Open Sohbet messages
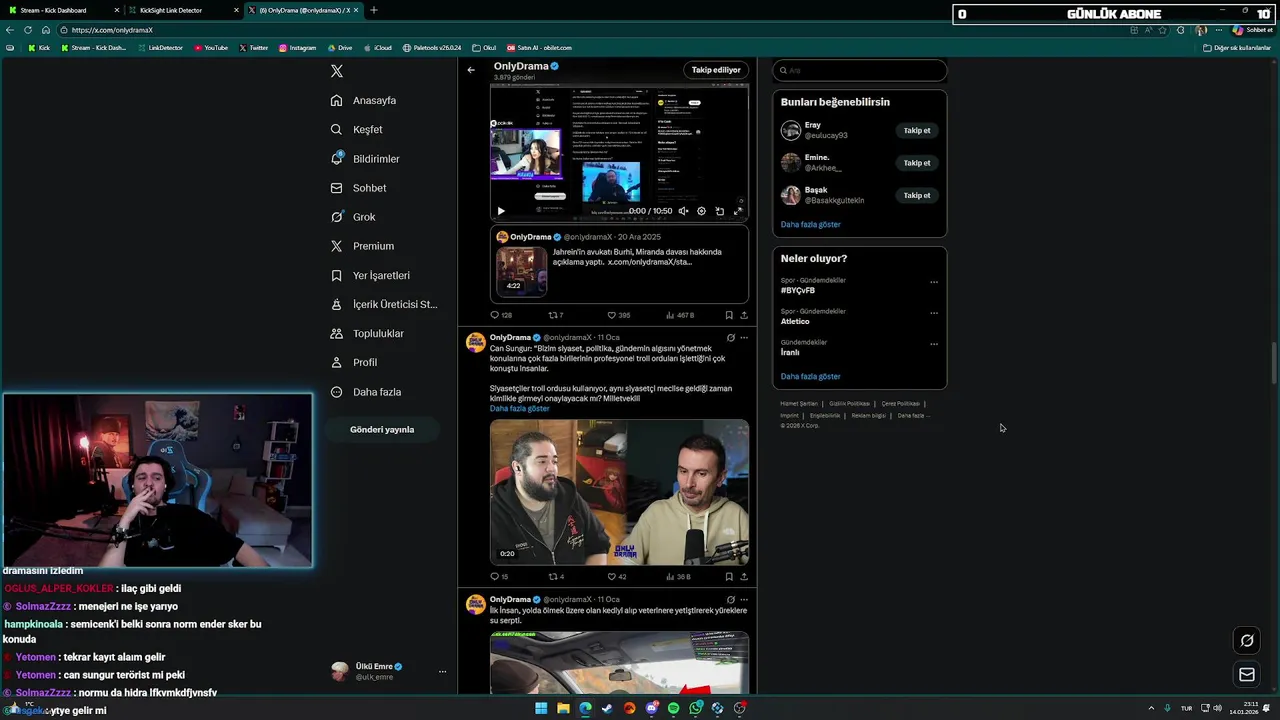The height and width of the screenshot is (720, 1280). point(358,187)
